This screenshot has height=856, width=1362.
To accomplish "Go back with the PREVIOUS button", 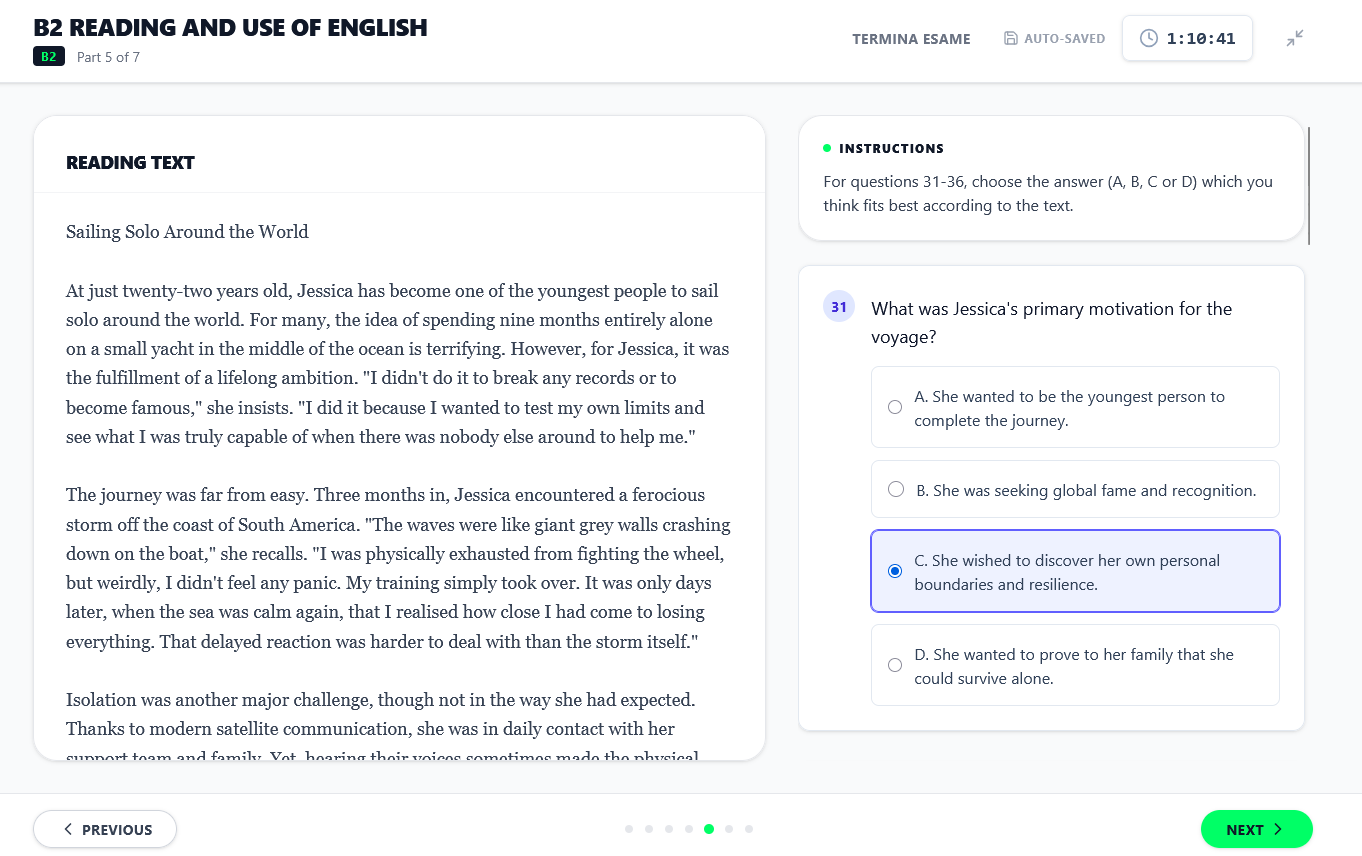I will 105,829.
